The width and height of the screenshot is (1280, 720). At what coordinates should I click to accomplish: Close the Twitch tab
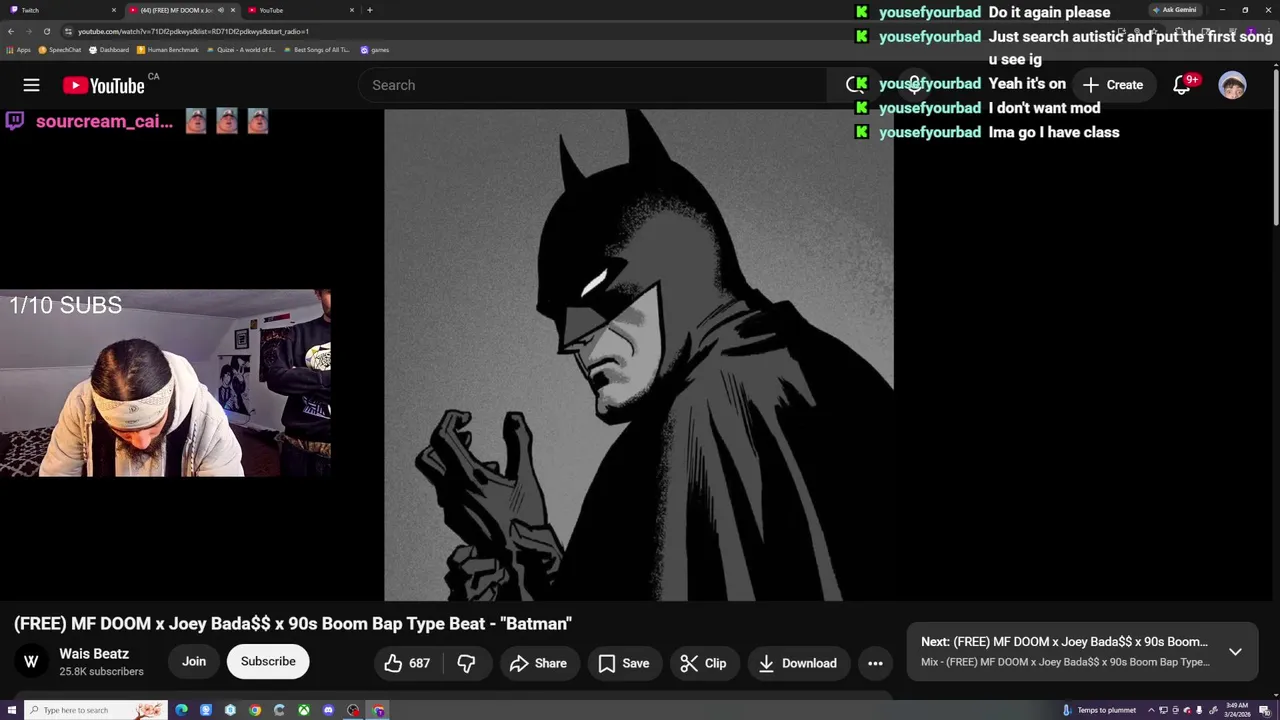[113, 10]
